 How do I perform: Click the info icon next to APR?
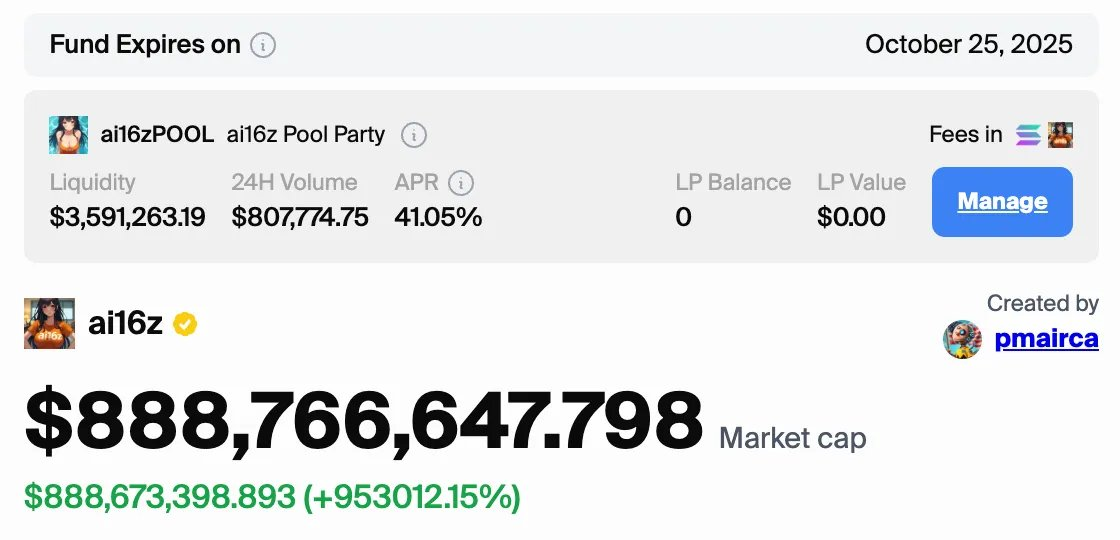click(461, 183)
